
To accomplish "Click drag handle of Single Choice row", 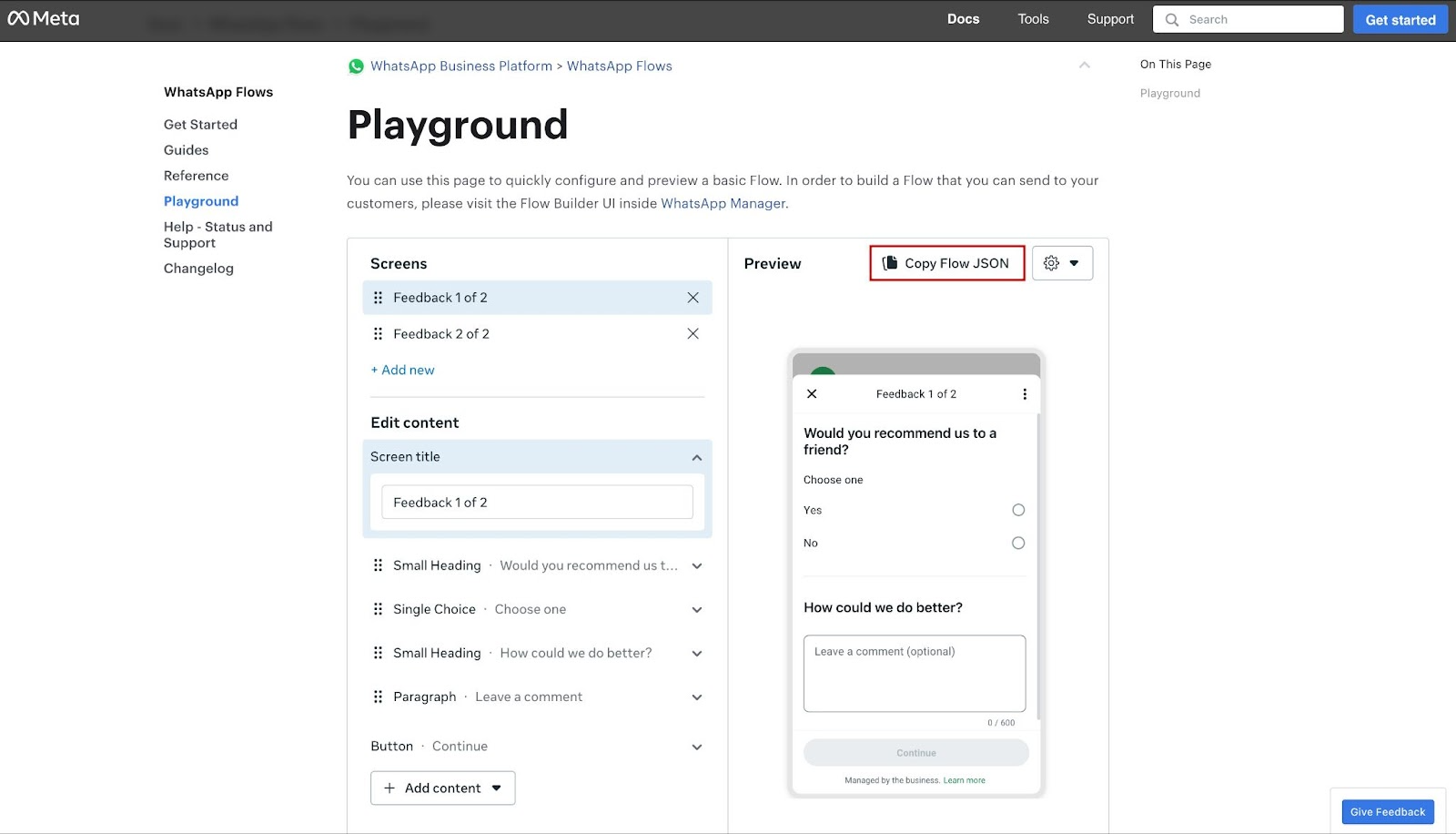I will [378, 609].
